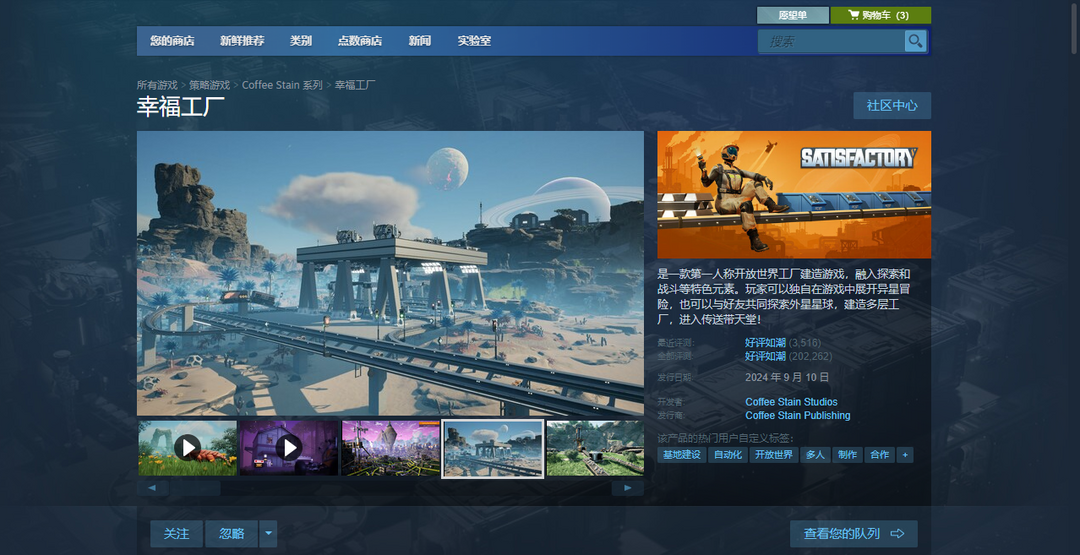
Task: Click the search magnifier icon
Action: (x=915, y=41)
